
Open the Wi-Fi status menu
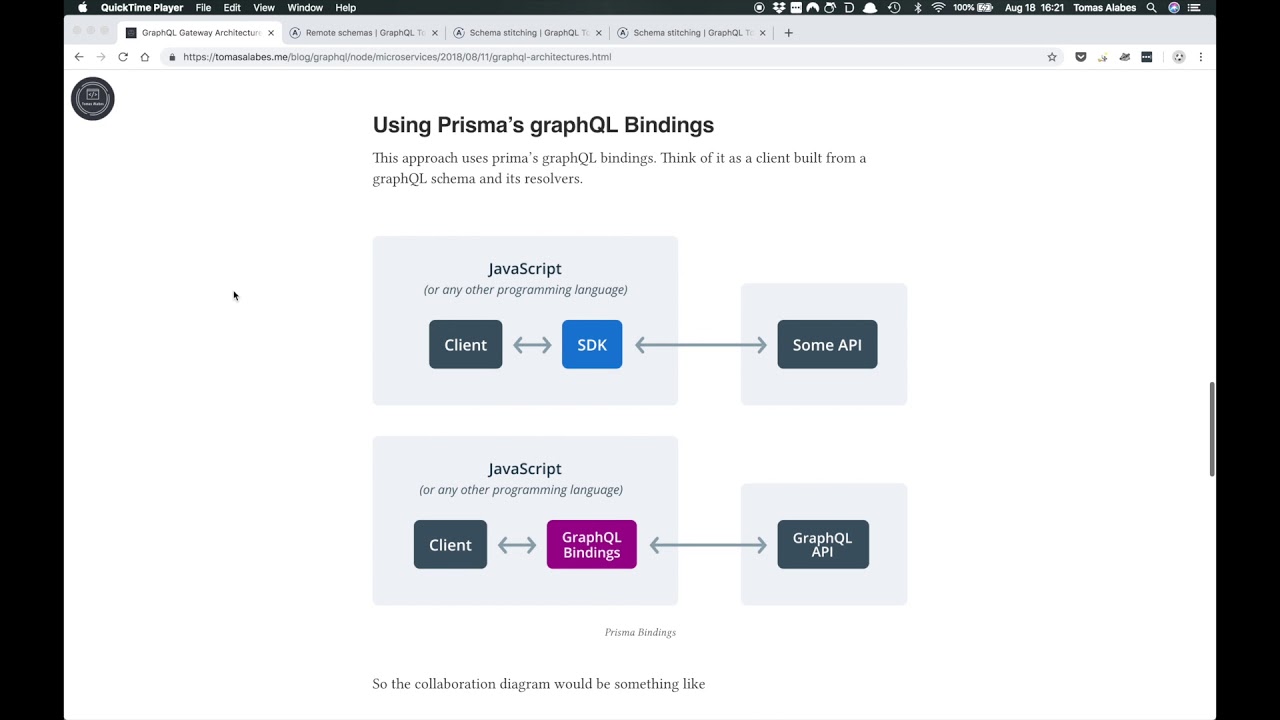click(939, 7)
